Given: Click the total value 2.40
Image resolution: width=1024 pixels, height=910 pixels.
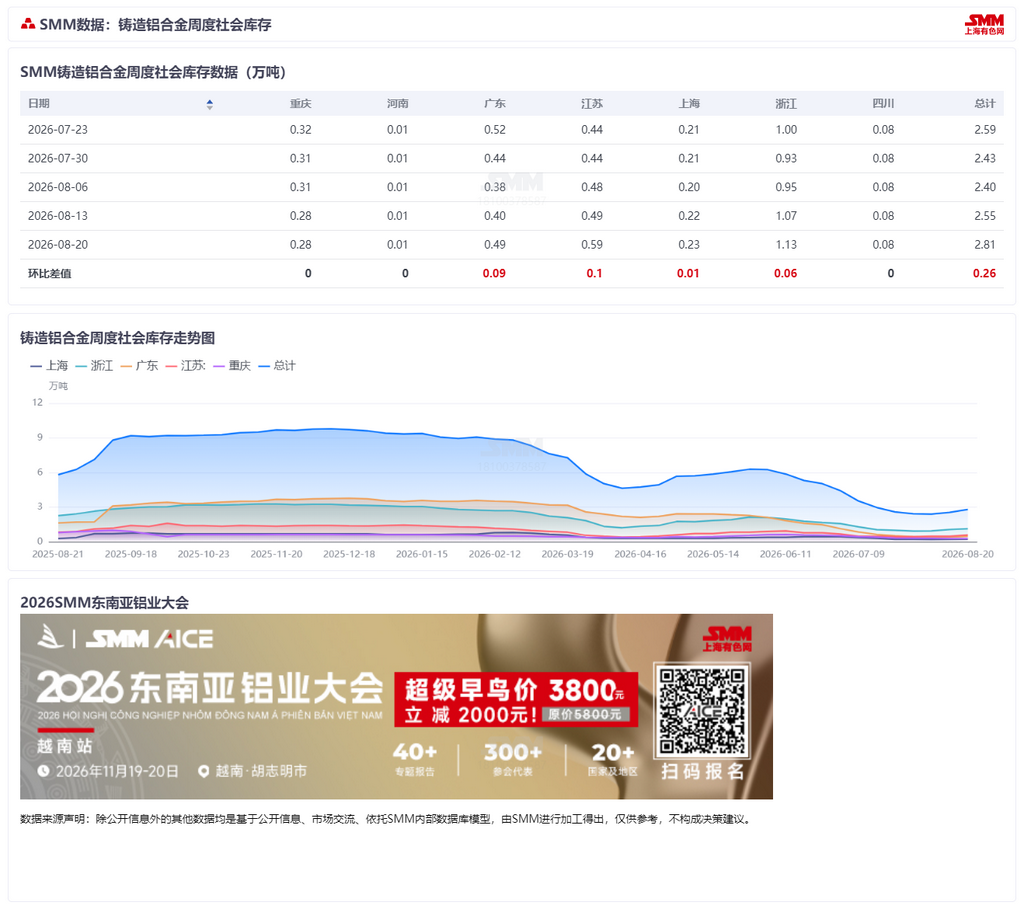Looking at the screenshot, I should click(x=985, y=187).
